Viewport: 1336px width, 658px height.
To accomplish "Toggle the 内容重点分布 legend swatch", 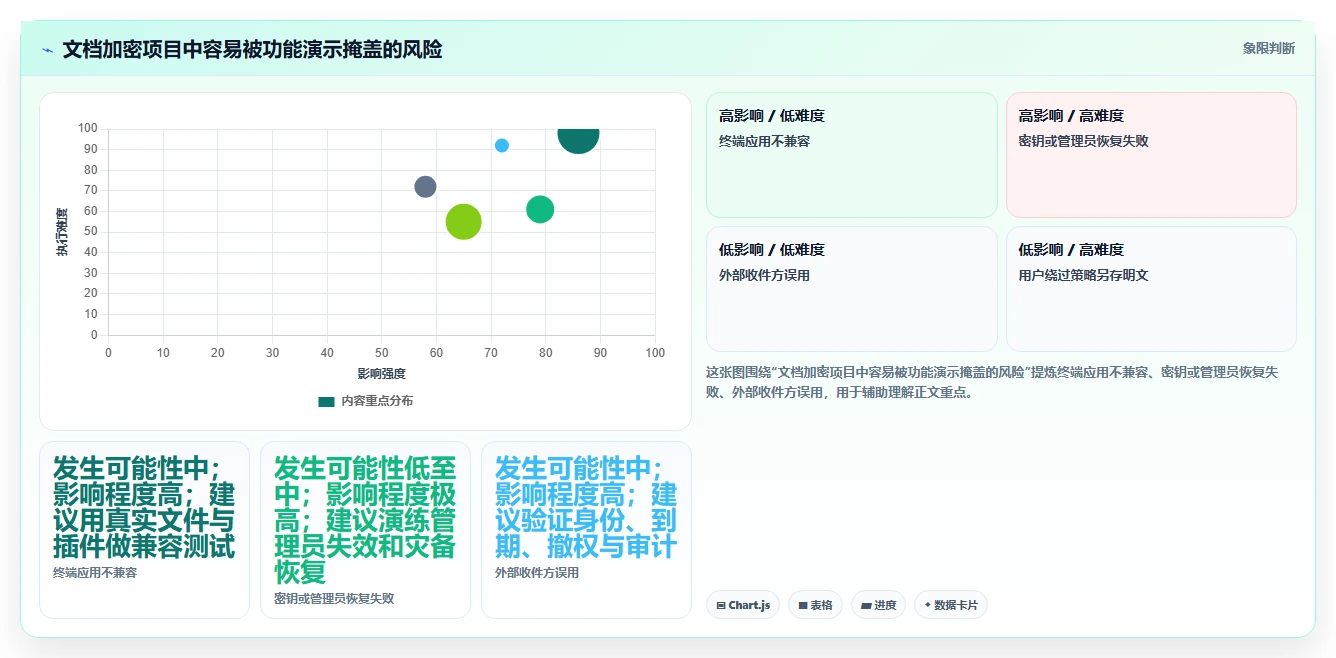I will click(x=326, y=401).
